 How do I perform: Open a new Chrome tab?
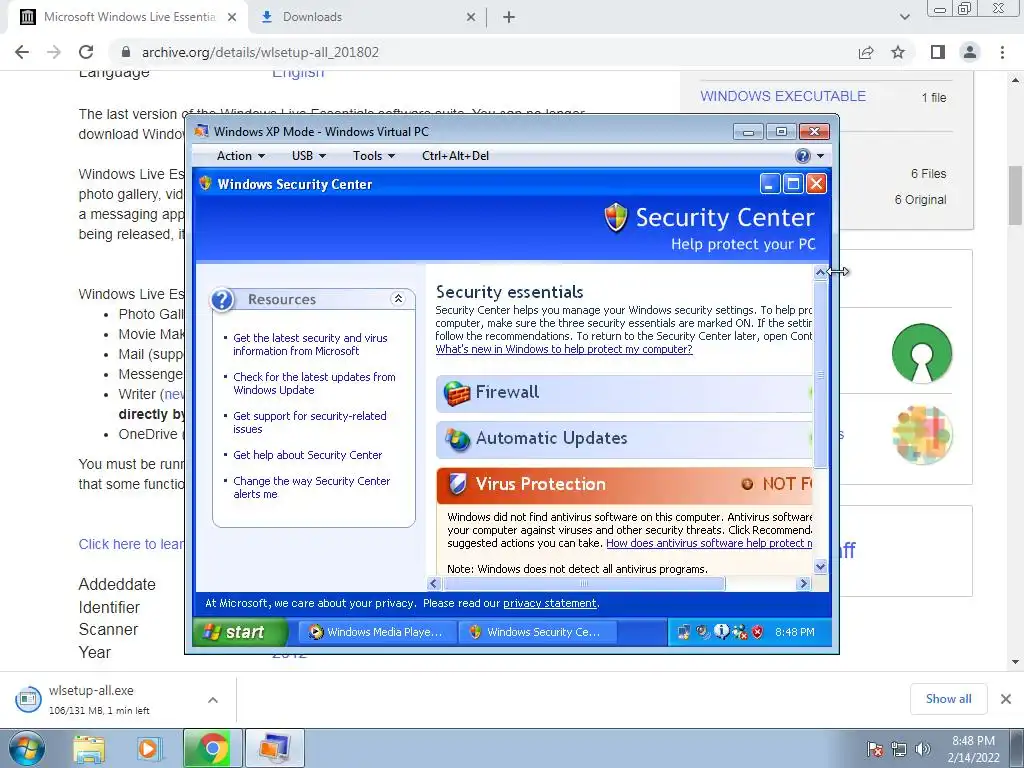point(509,18)
